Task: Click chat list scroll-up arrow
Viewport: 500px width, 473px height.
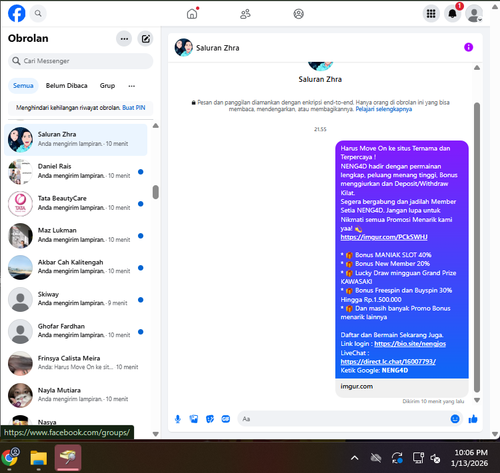Action: (155, 126)
